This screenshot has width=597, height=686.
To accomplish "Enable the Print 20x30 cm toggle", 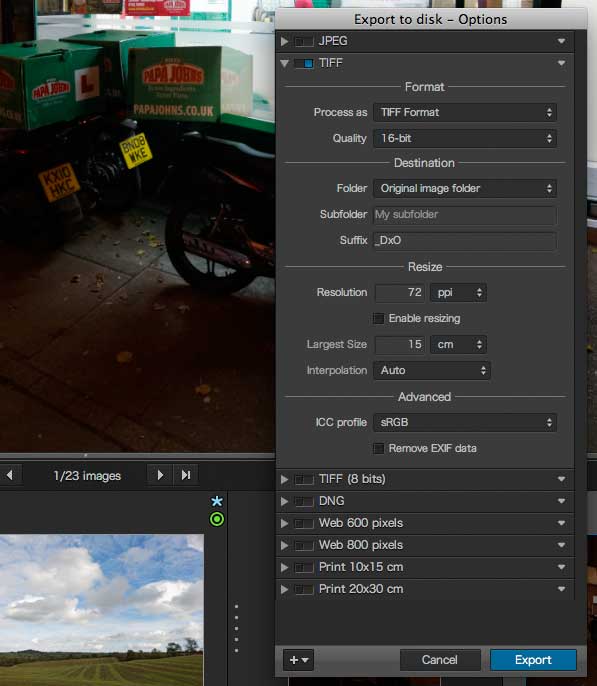I will (304, 589).
